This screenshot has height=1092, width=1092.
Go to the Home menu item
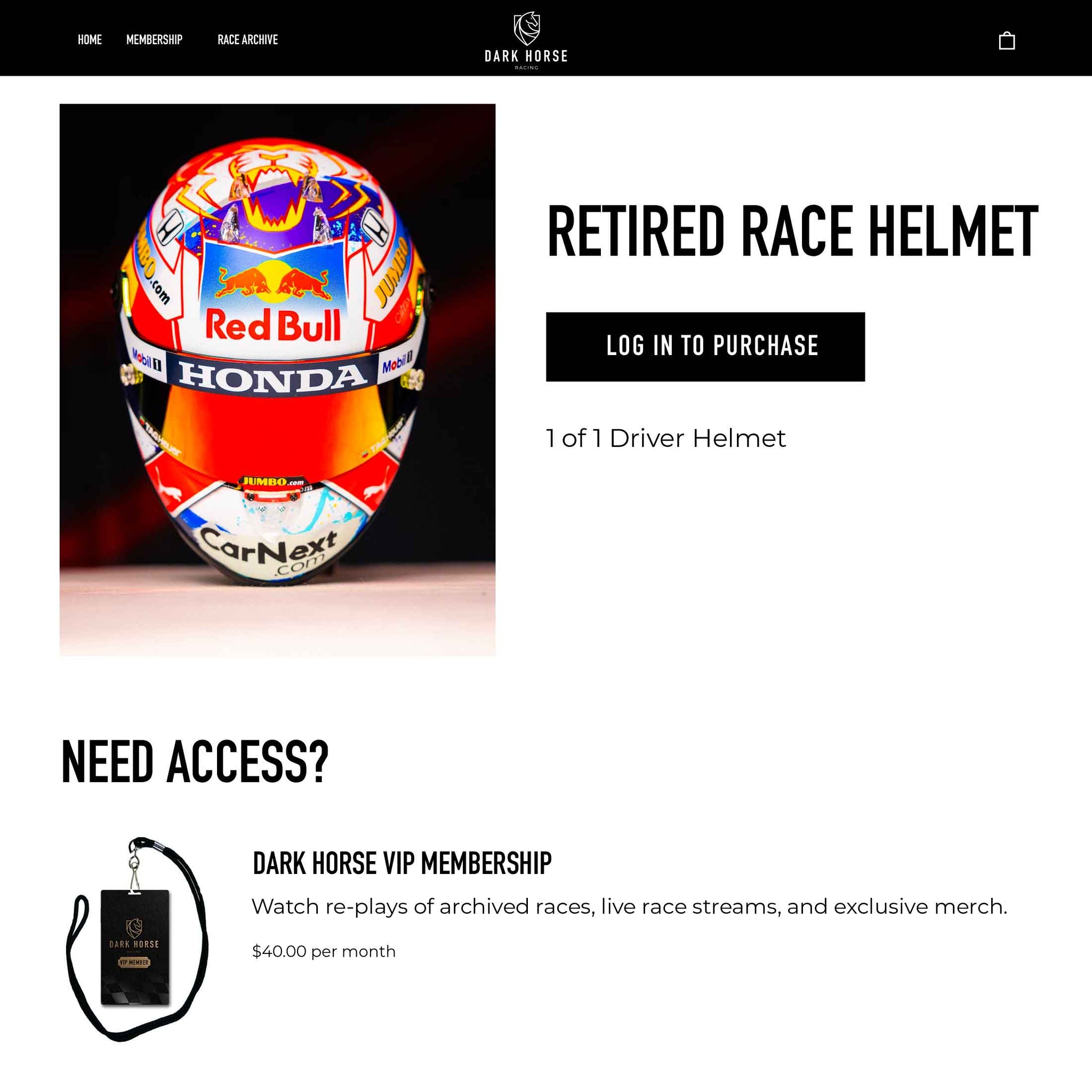(x=90, y=39)
